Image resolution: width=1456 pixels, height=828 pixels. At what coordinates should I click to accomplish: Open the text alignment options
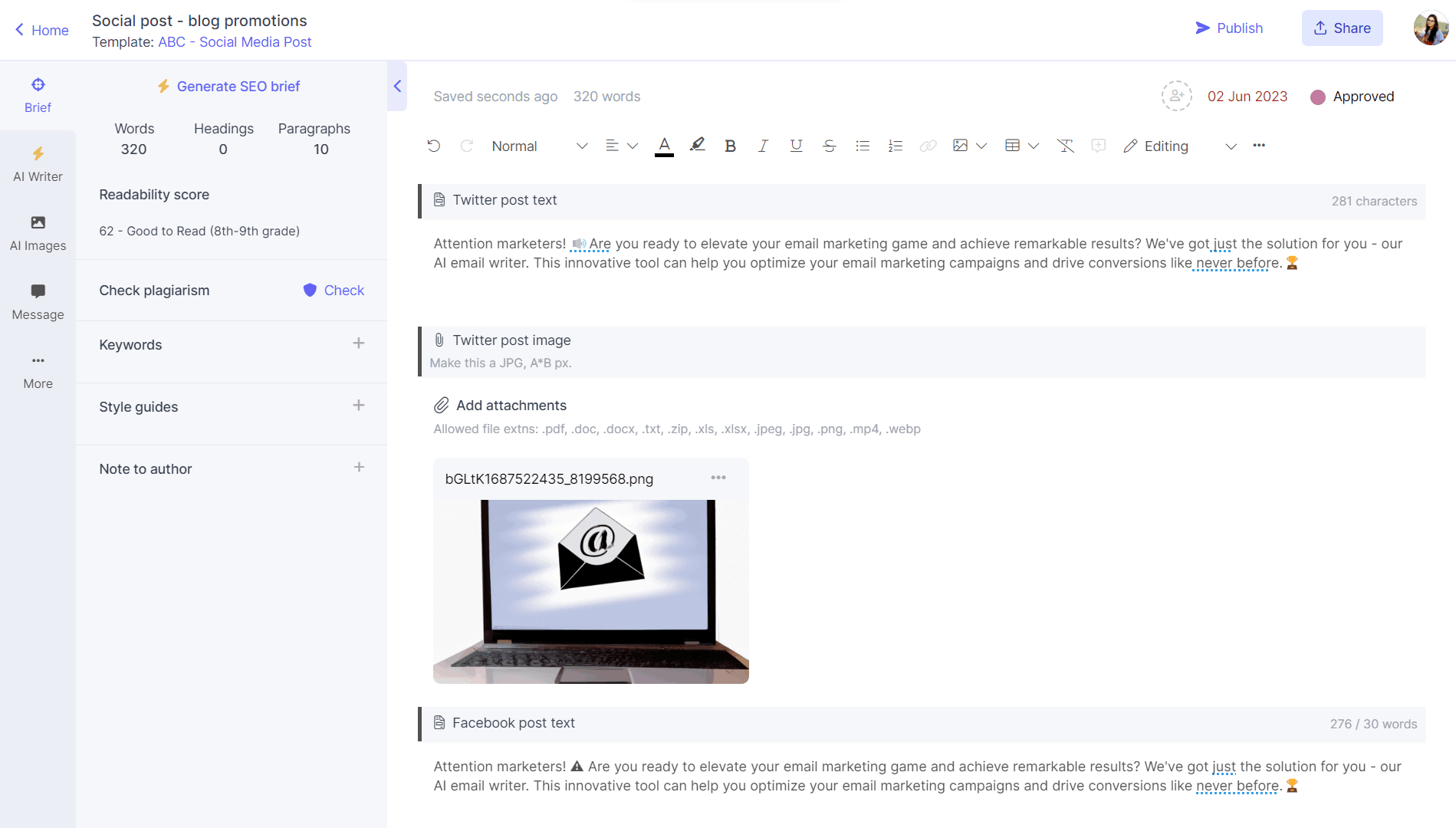tap(621, 146)
